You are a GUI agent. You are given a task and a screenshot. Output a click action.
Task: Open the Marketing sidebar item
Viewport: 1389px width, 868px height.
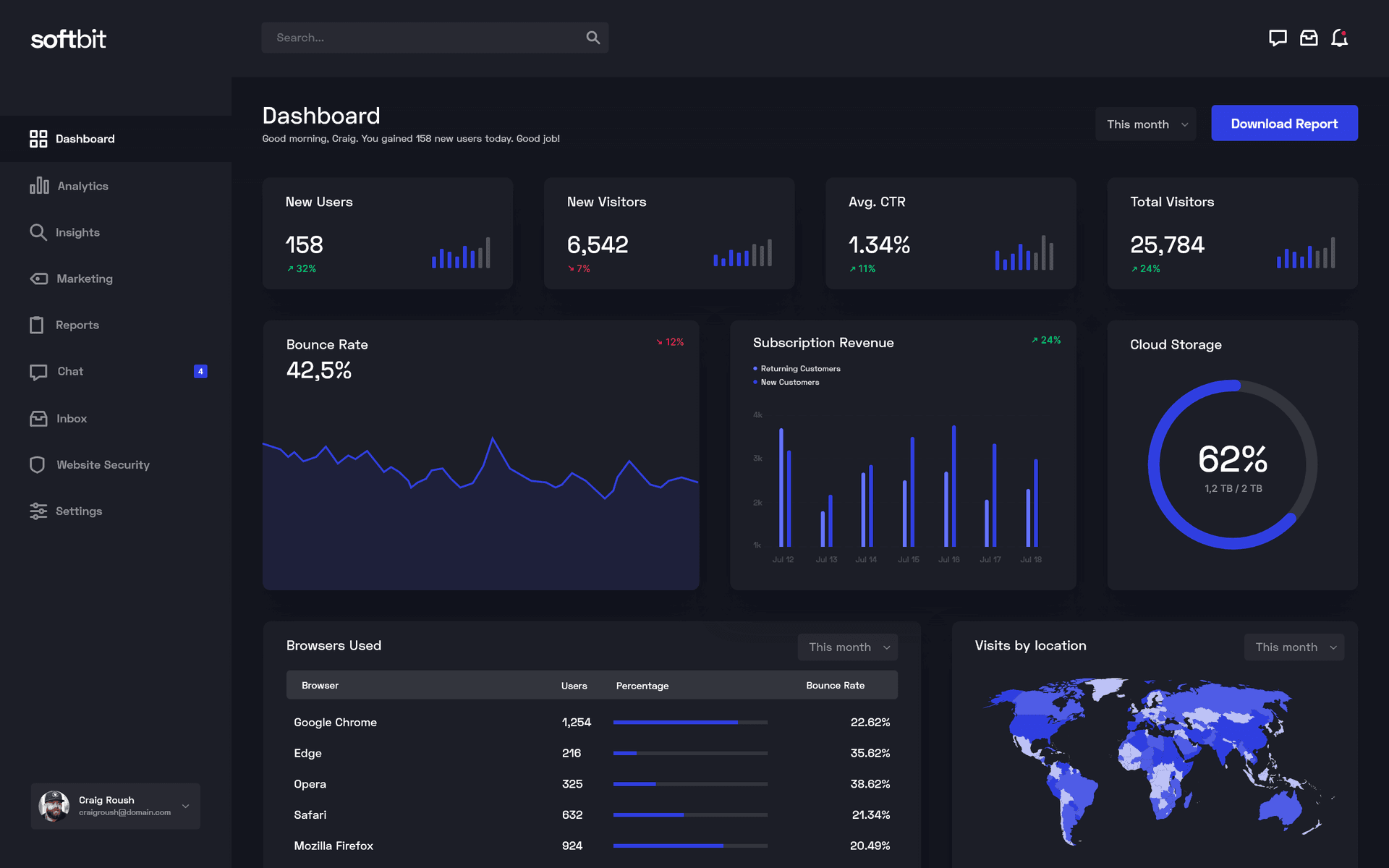pos(85,278)
